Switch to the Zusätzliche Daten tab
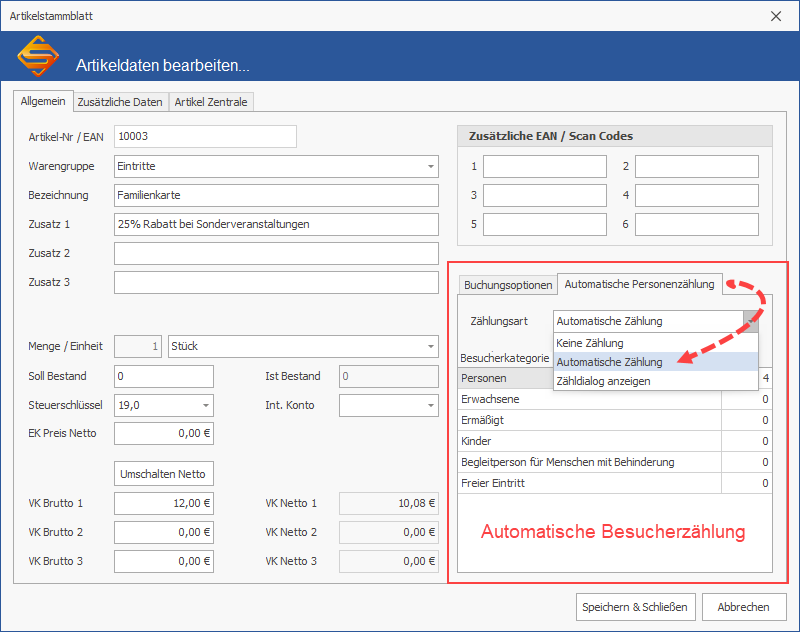This screenshot has height=632, width=800. coord(120,102)
